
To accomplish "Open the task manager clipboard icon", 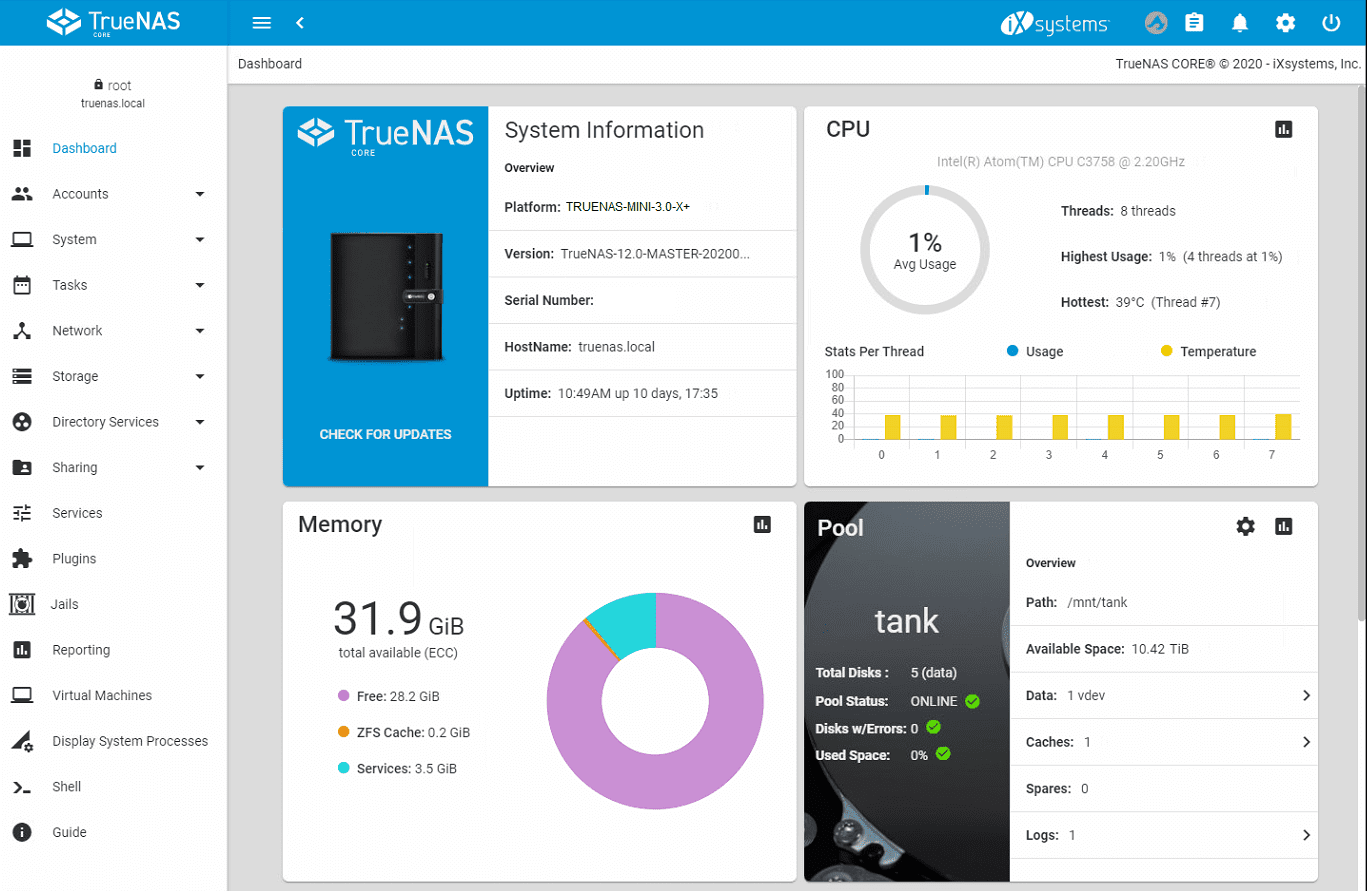I will (1193, 23).
